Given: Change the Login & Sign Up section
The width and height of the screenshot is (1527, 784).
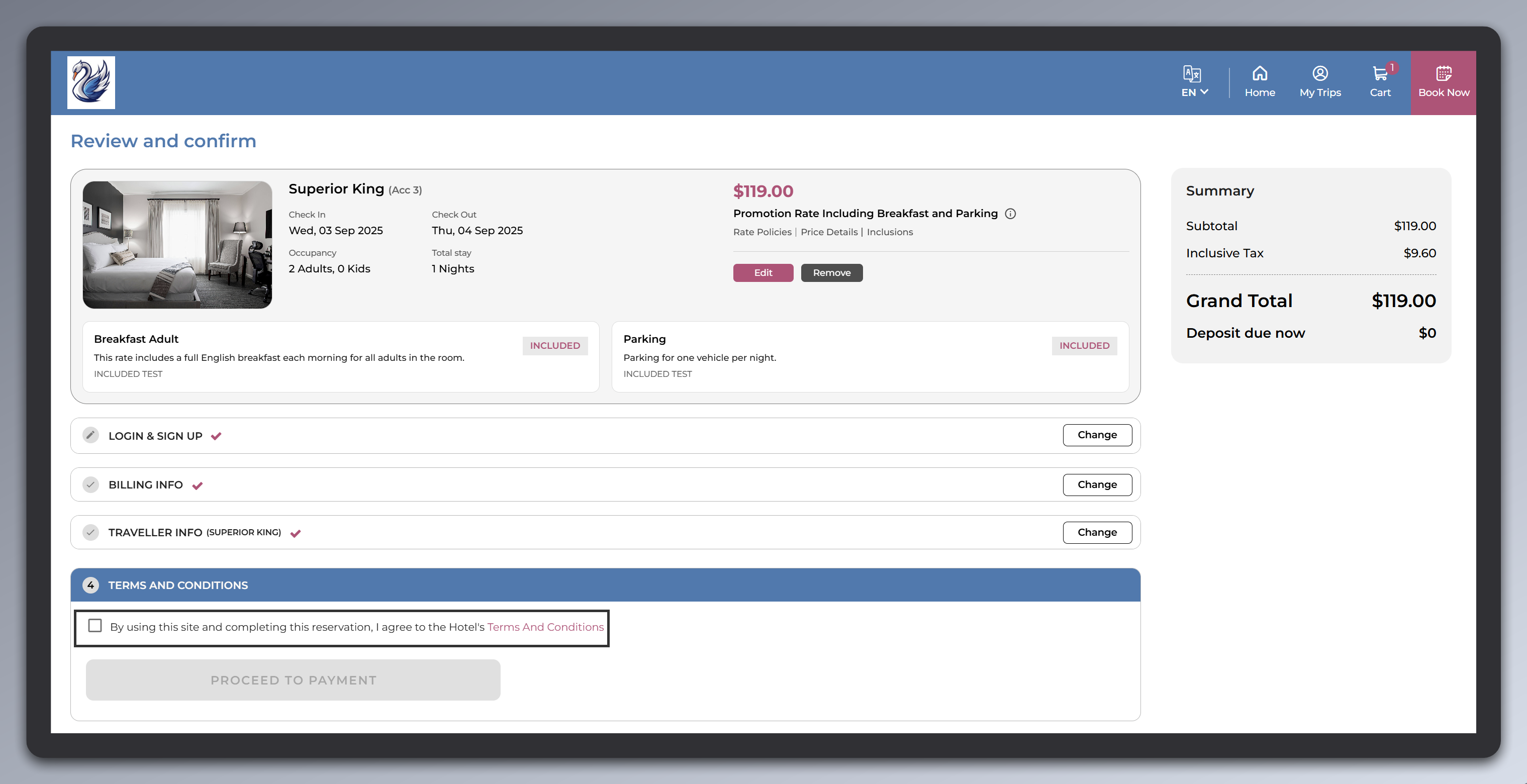Looking at the screenshot, I should click(x=1097, y=435).
